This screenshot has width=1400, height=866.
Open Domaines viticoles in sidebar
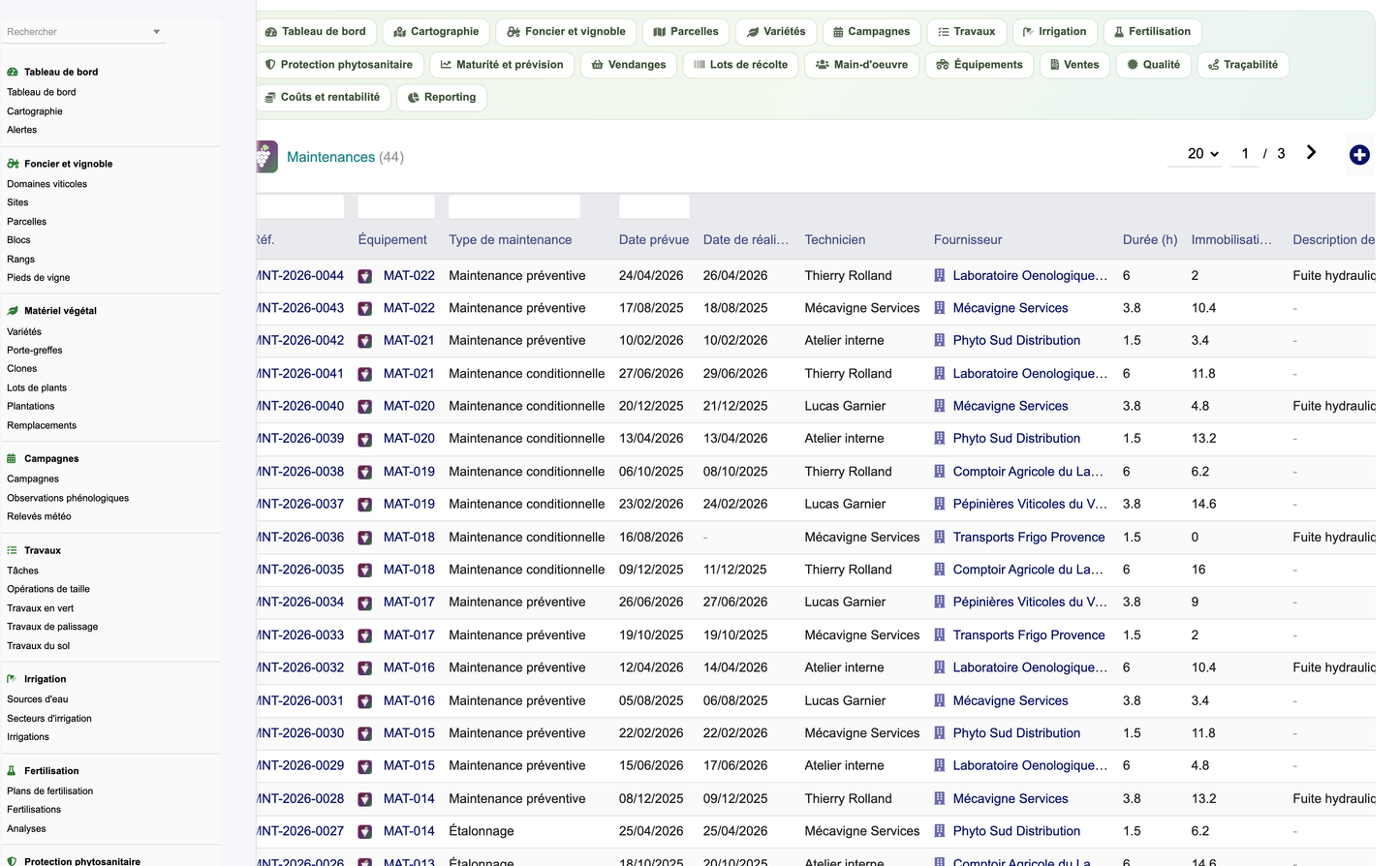point(47,184)
